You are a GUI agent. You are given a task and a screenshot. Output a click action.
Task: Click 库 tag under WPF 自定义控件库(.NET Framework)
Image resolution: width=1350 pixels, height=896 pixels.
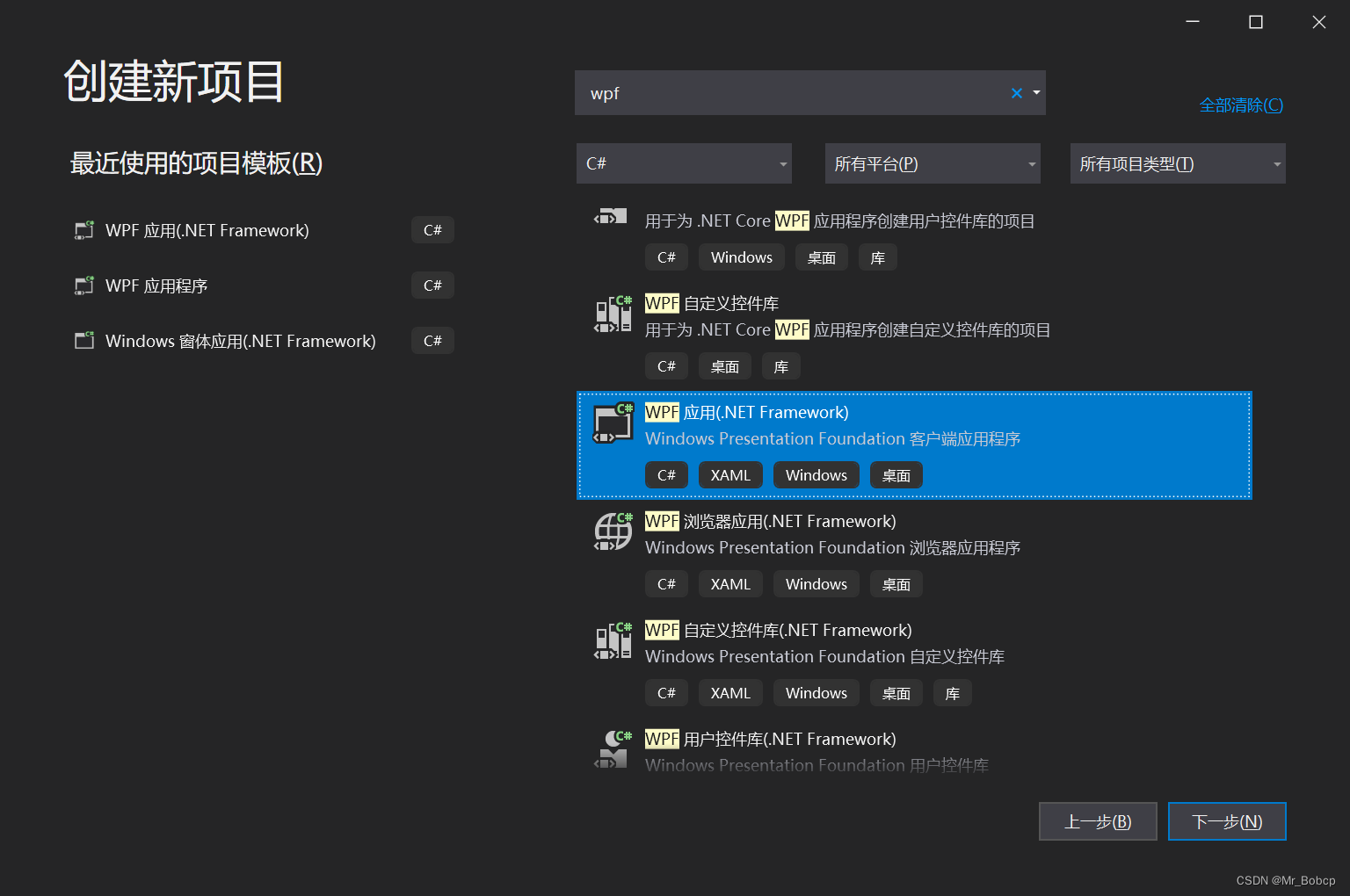click(x=953, y=693)
